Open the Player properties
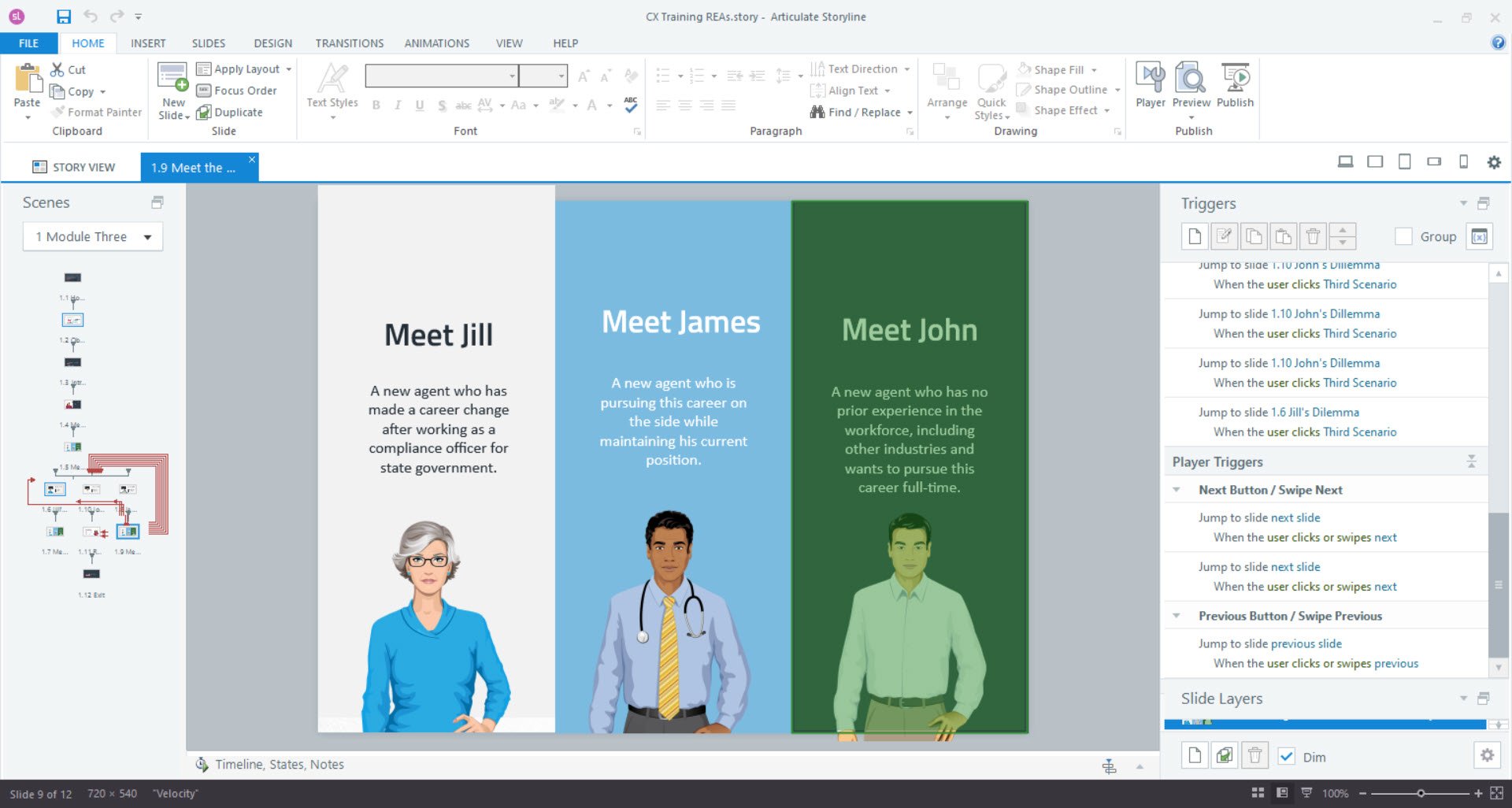1512x808 pixels. tap(1151, 85)
